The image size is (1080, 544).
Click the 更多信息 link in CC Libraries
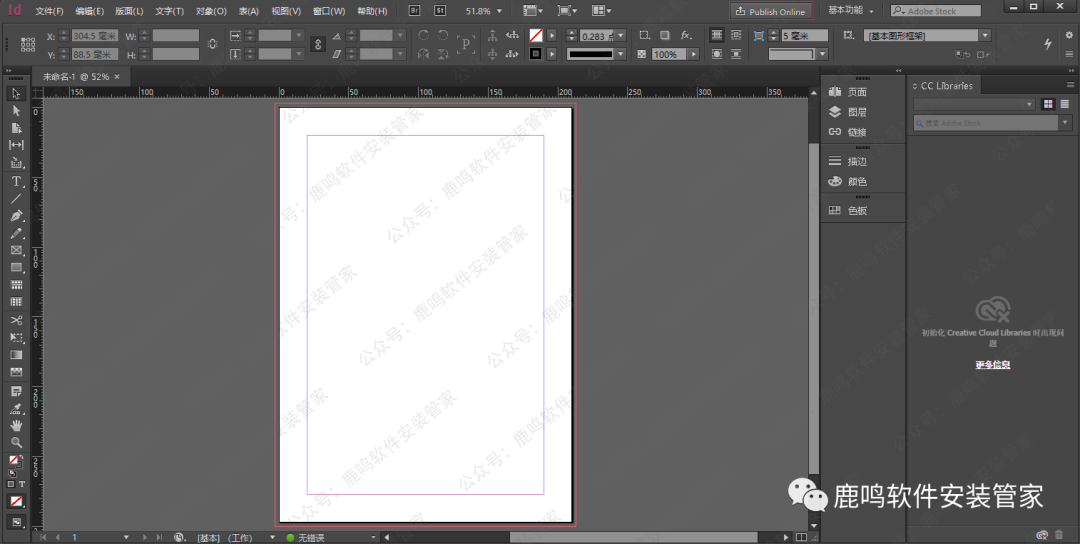pyautogui.click(x=993, y=365)
